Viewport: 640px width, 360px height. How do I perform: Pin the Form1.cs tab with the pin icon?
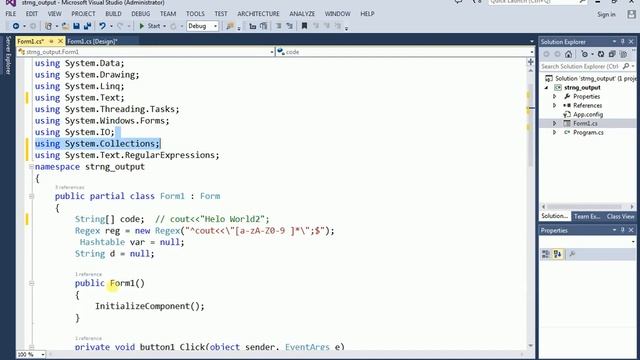click(51, 41)
